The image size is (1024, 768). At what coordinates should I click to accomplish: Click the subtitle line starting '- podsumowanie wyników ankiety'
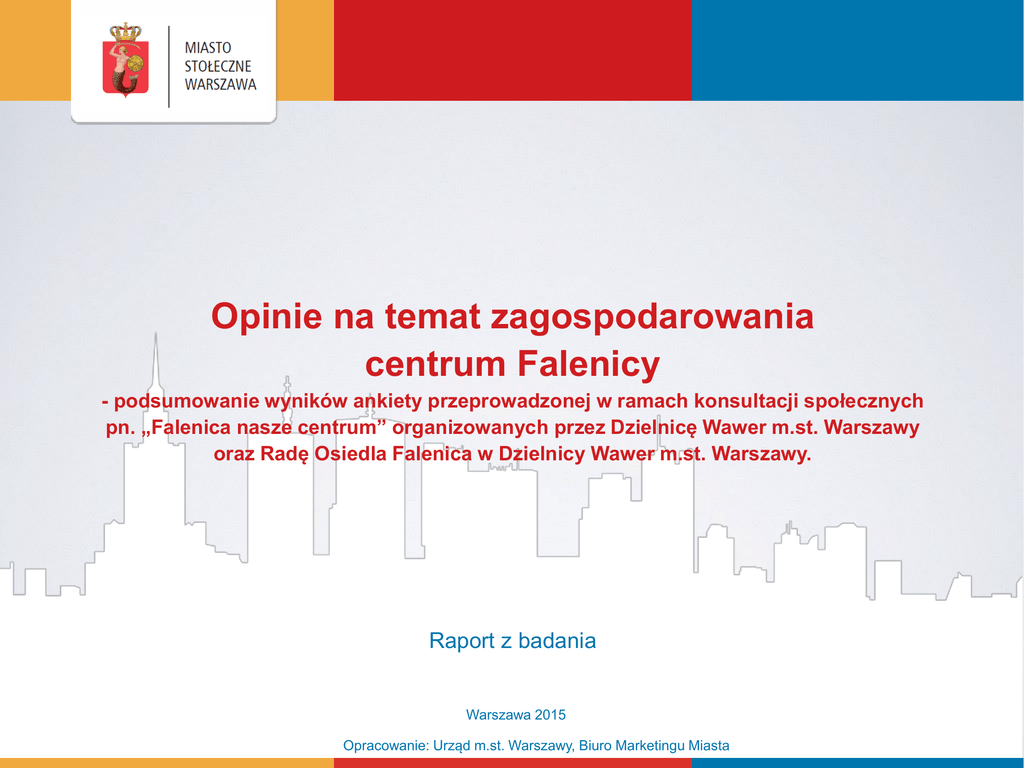click(512, 401)
